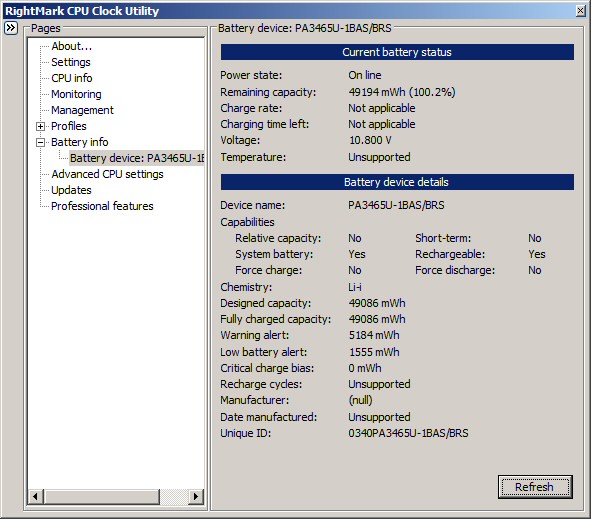Collapse the Pages panel with the double-arrow icon
Image resolution: width=591 pixels, height=519 pixels.
click(11, 28)
